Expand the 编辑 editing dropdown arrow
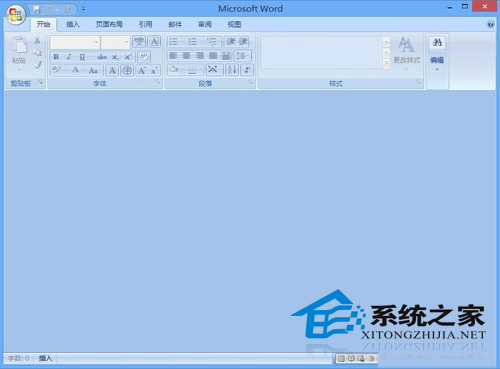Screen dimensions: 500x369 437,69
